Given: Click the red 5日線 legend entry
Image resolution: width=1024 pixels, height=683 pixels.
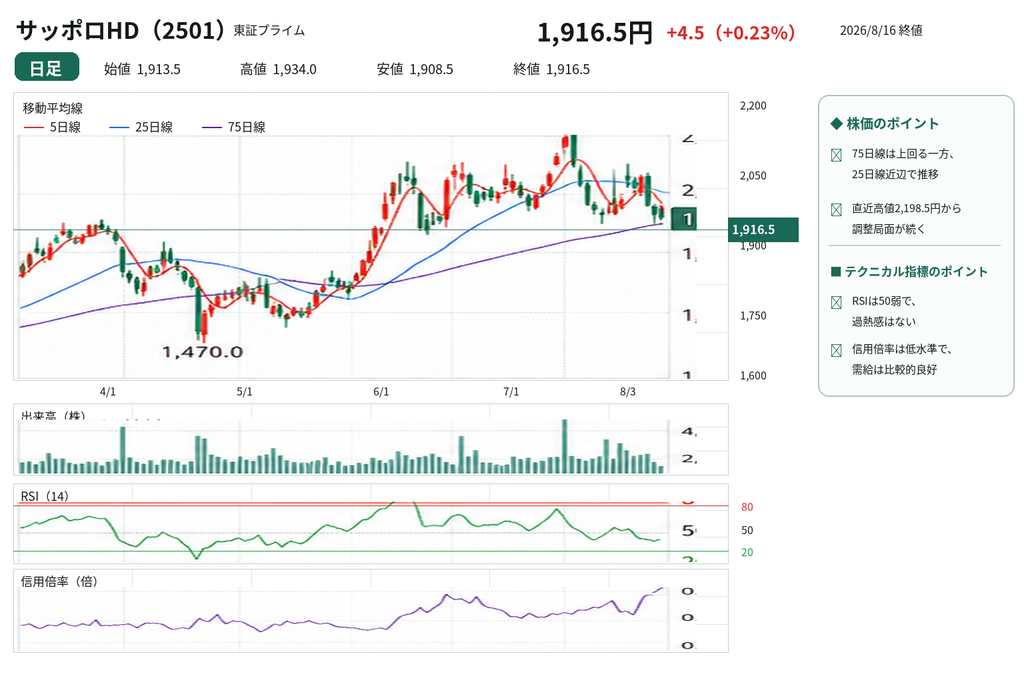Looking at the screenshot, I should click(52, 127).
